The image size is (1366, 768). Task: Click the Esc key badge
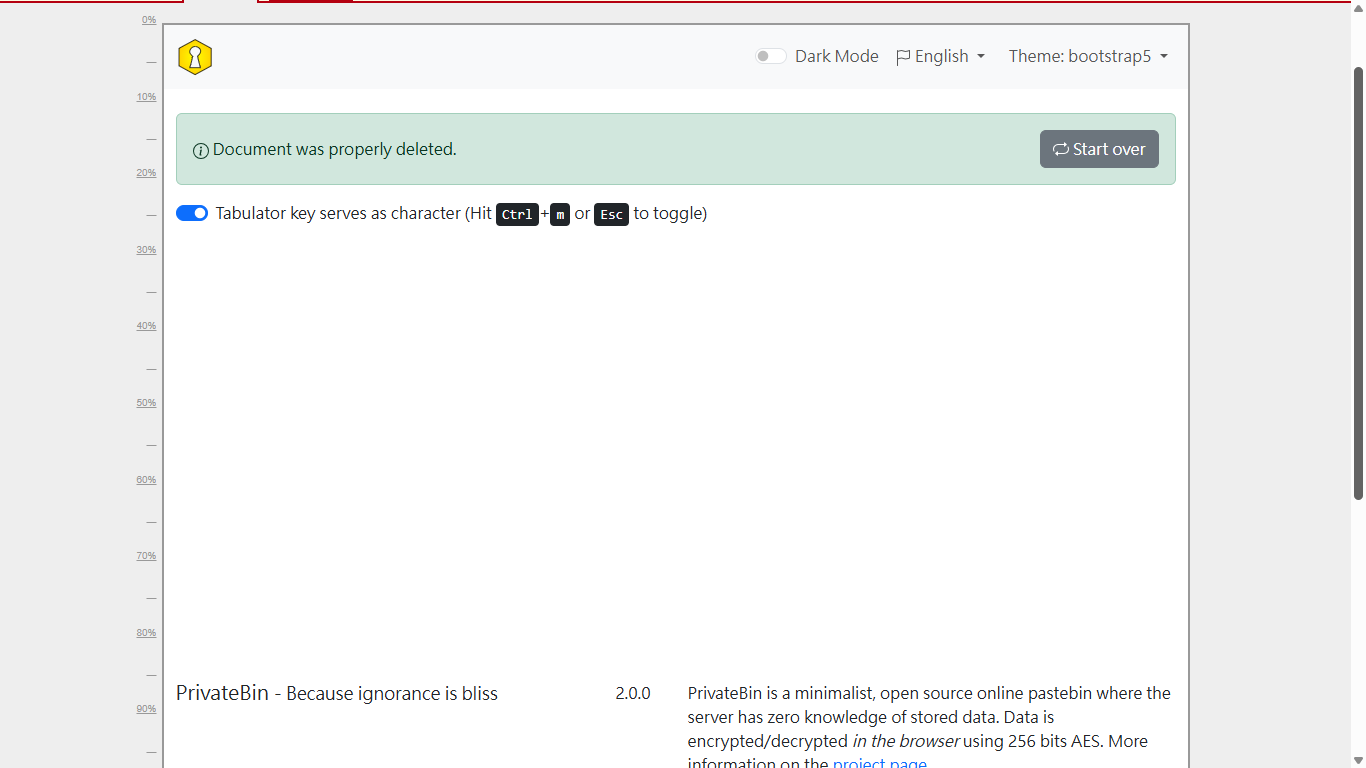coord(611,214)
